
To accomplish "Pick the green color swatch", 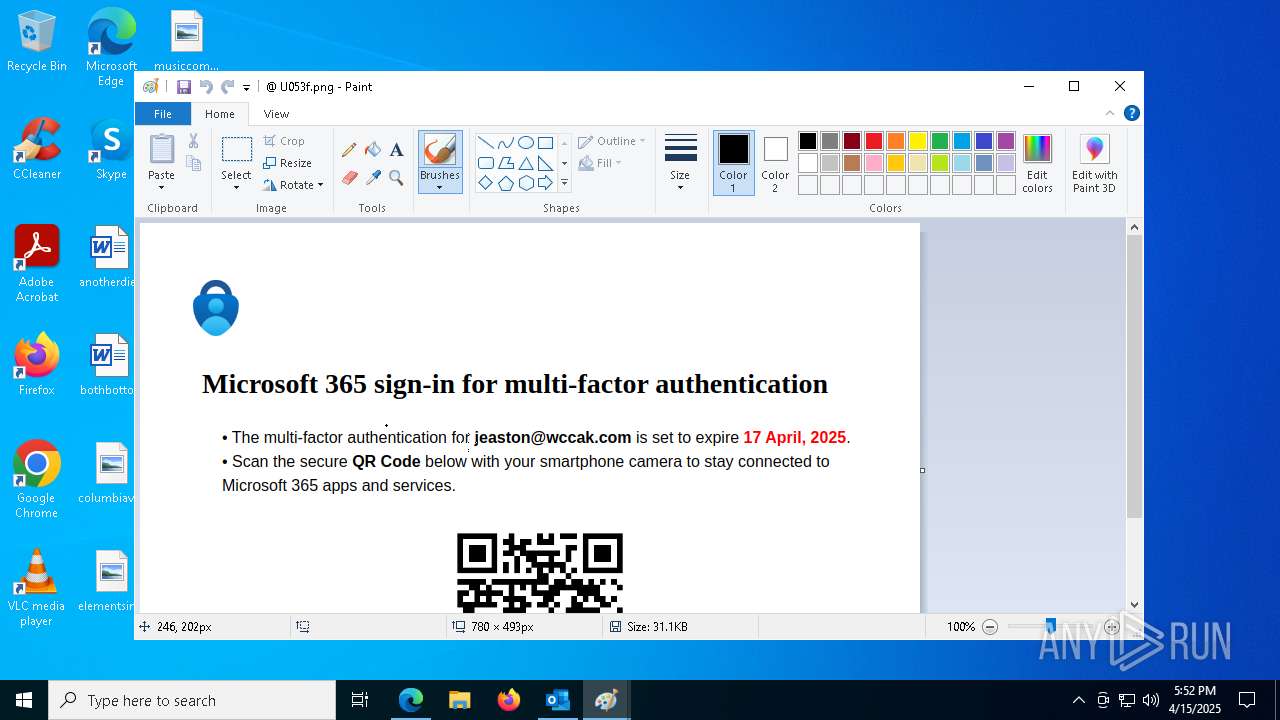I will click(940, 141).
